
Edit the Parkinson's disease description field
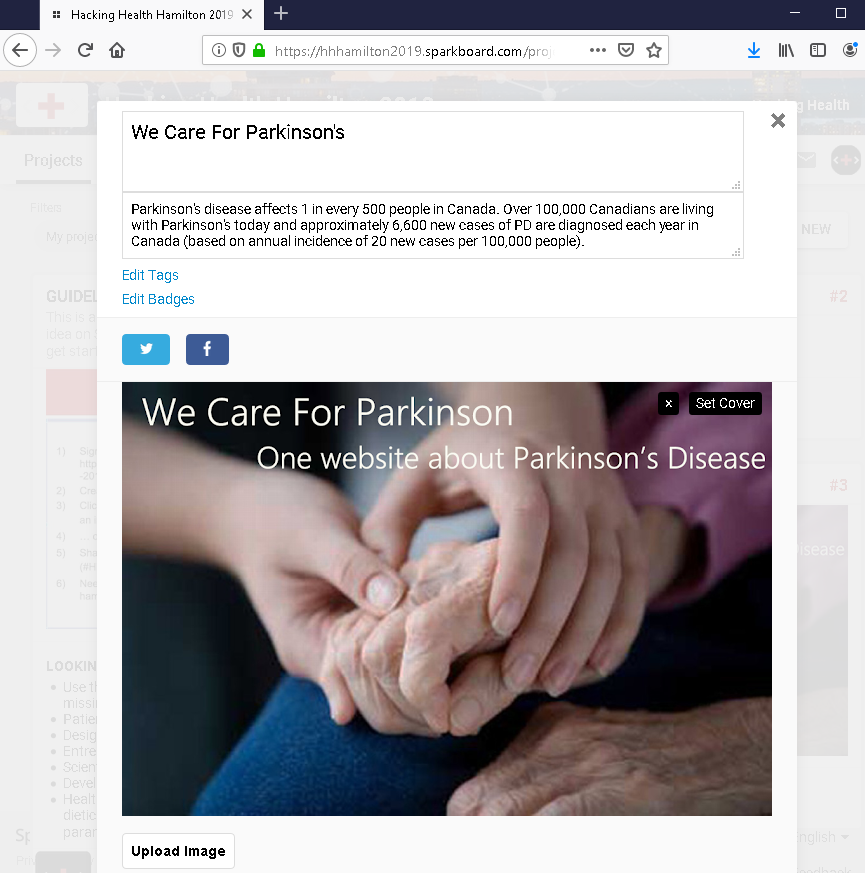pos(433,225)
